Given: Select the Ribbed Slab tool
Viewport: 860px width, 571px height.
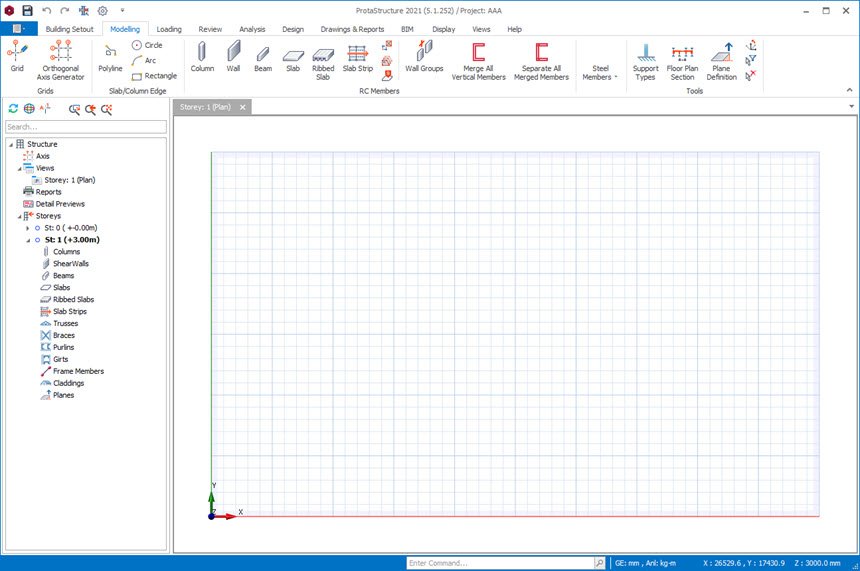Looking at the screenshot, I should (323, 63).
